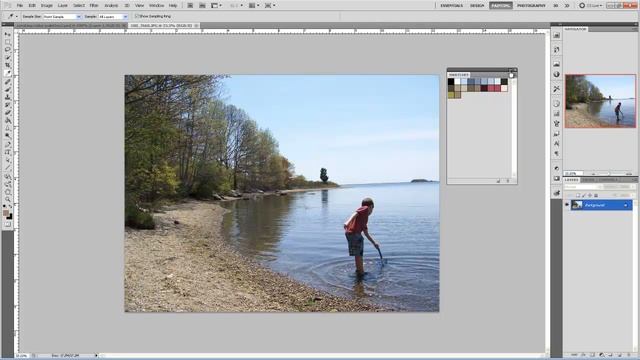Screen dimensions: 640x360
Task: Select the Zoom tool in the toolbox
Action: pyautogui.click(x=8, y=200)
